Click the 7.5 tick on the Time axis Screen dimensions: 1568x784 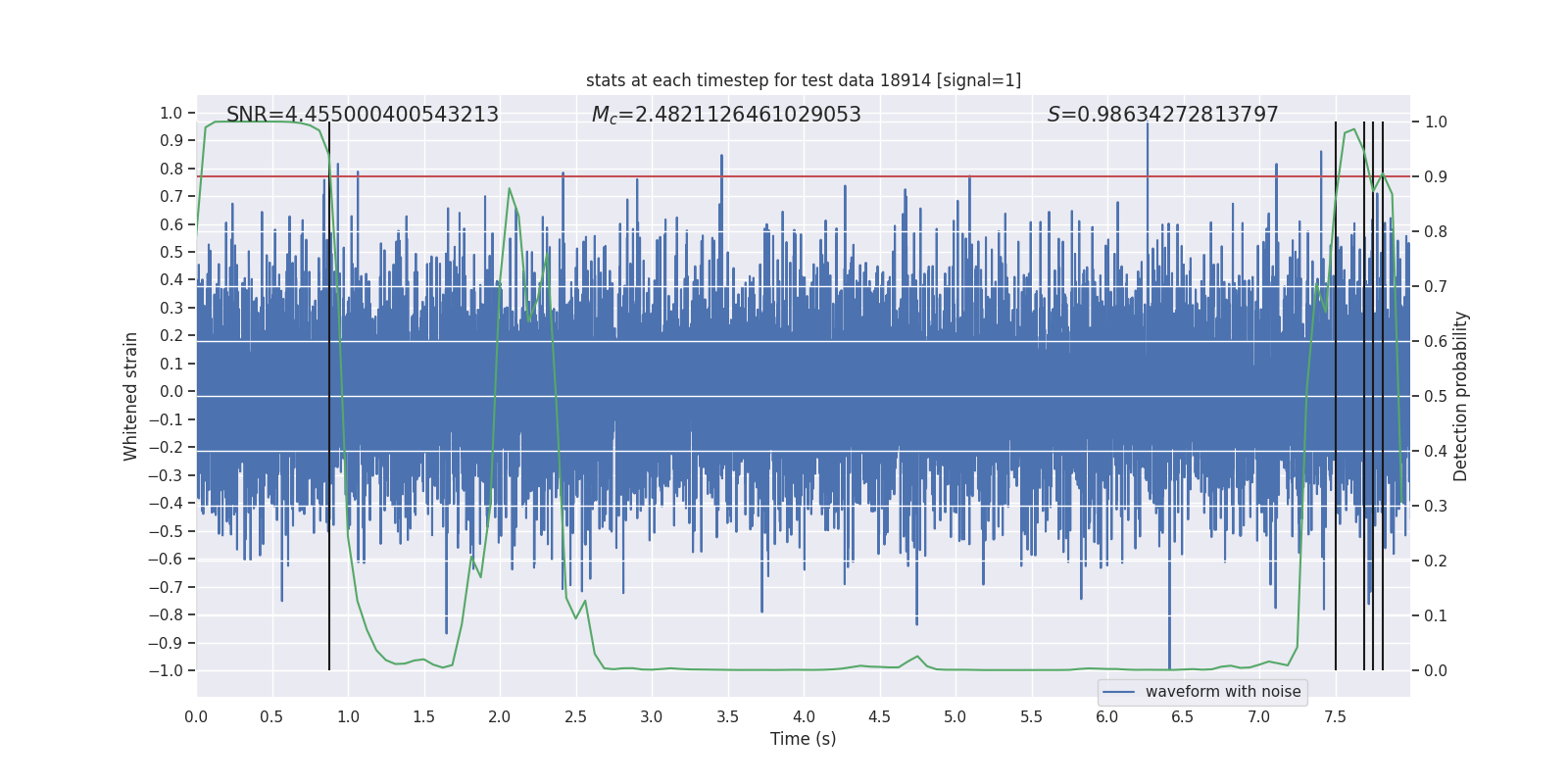click(x=1335, y=716)
